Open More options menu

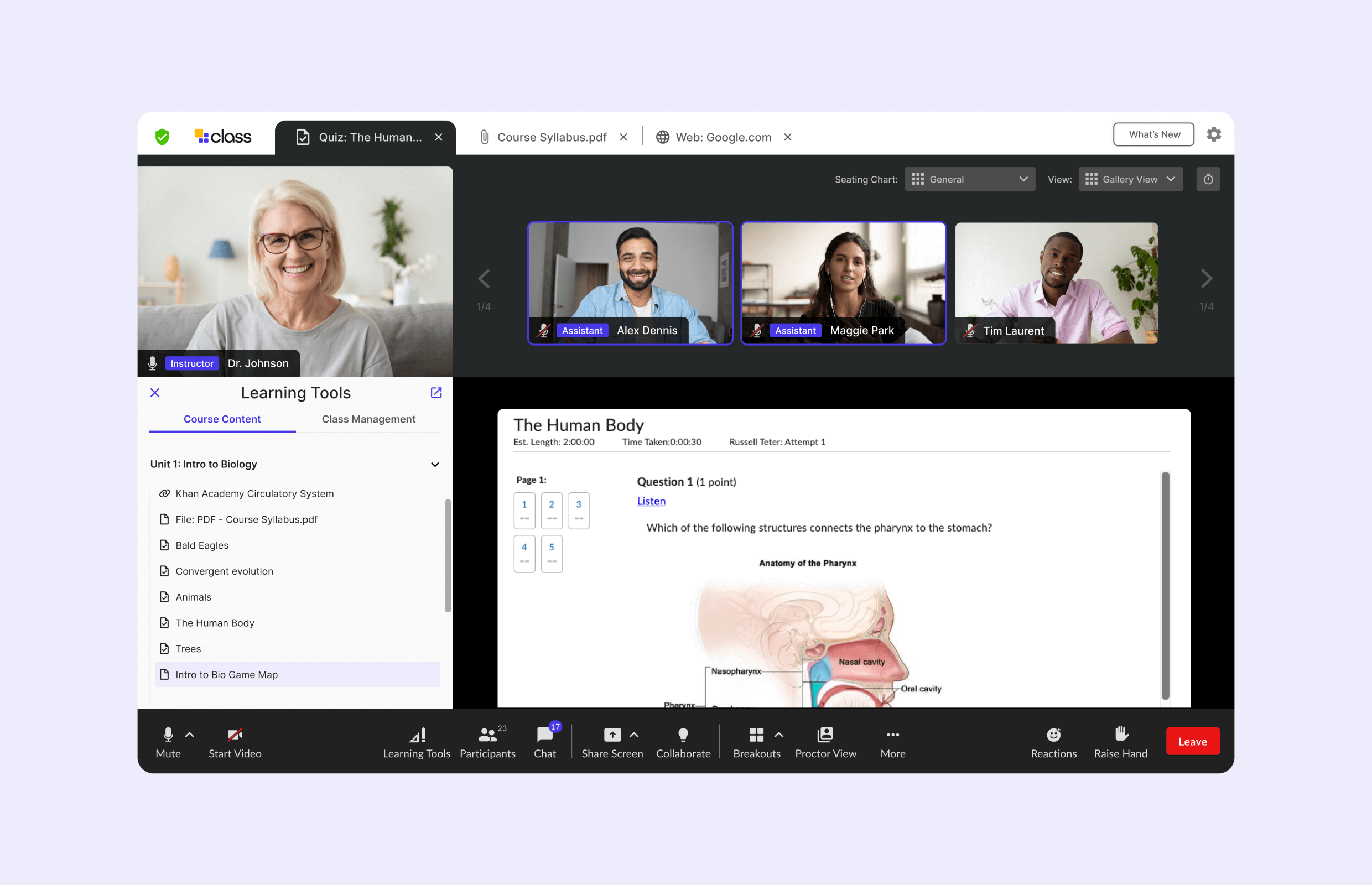click(x=891, y=740)
